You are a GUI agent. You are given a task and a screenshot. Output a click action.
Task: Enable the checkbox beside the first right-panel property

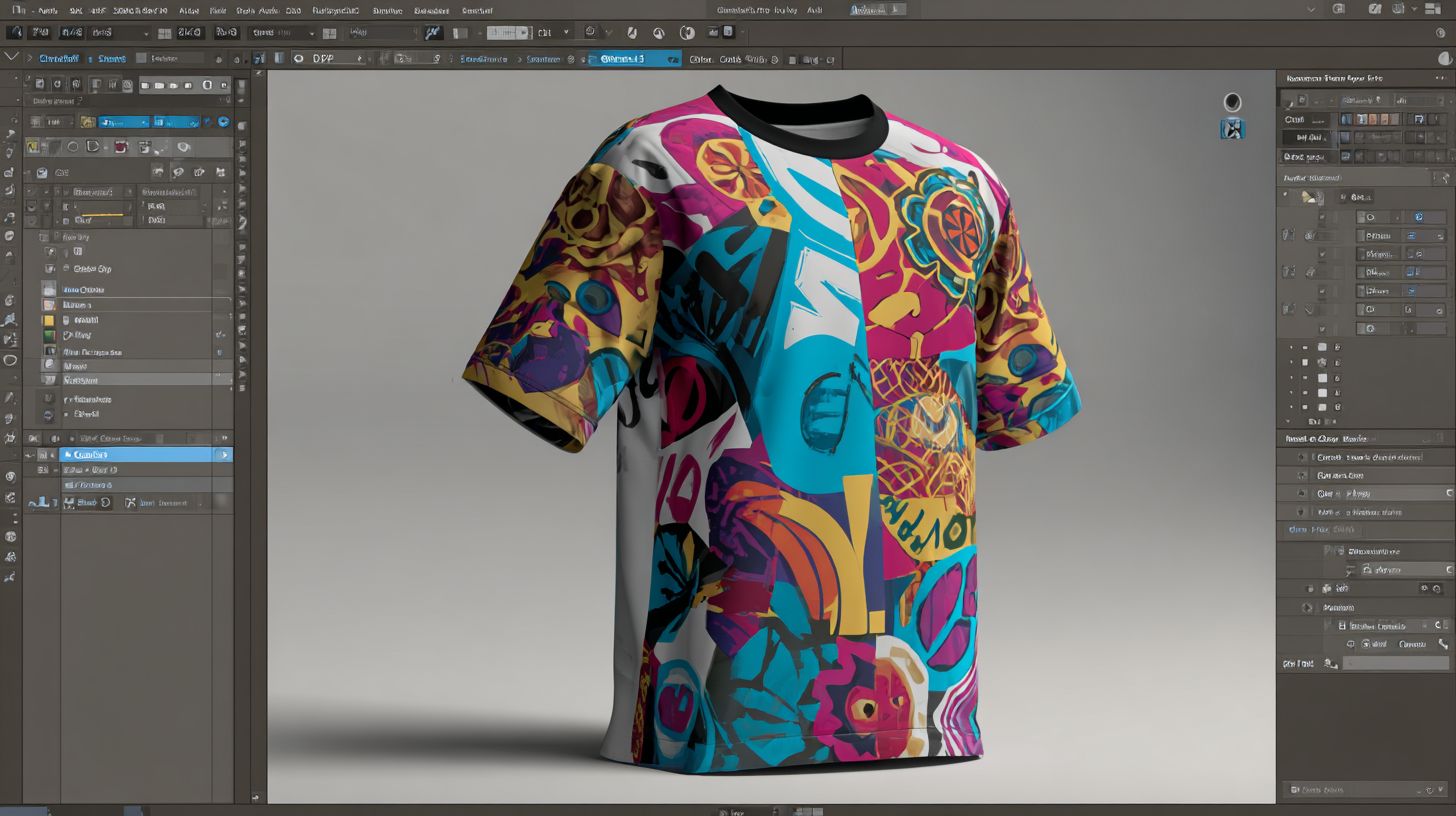tap(1321, 216)
